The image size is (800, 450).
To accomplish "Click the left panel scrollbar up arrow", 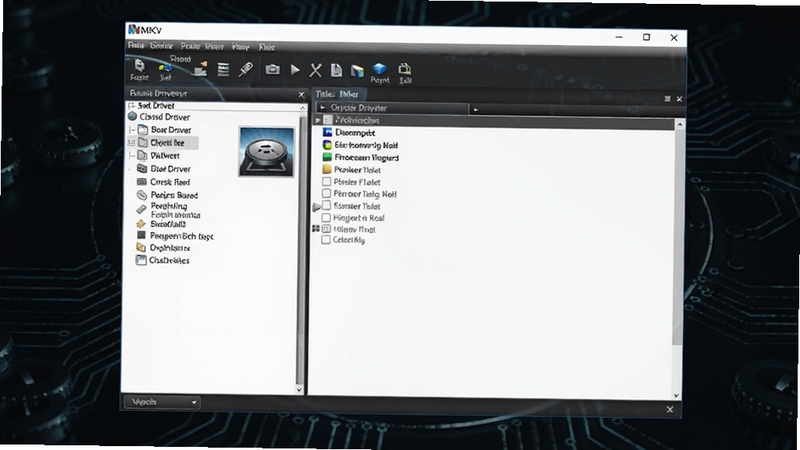I will coord(302,108).
